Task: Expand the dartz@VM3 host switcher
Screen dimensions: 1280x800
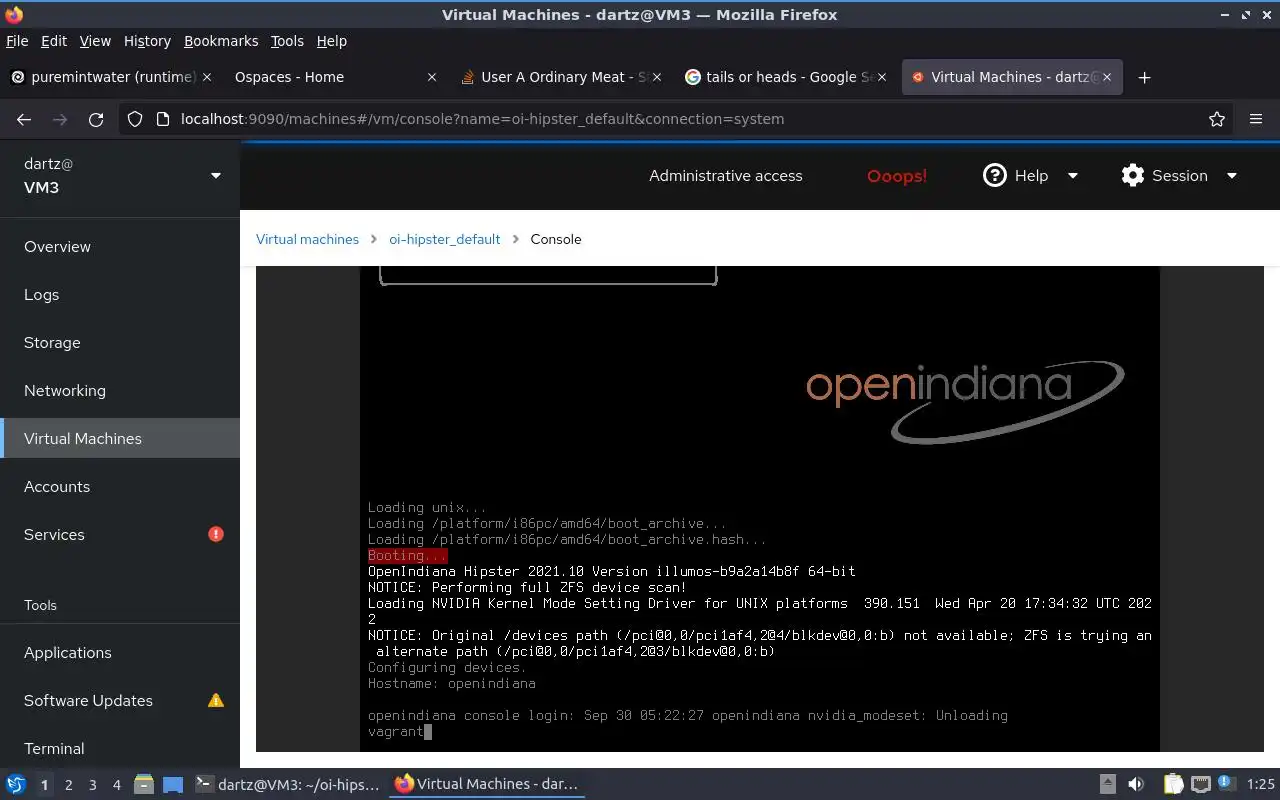Action: (x=215, y=175)
